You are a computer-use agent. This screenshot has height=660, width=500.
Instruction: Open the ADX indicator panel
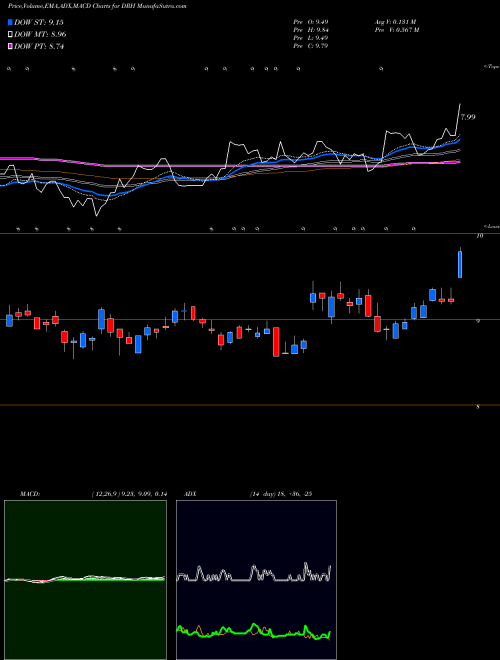click(x=256, y=580)
